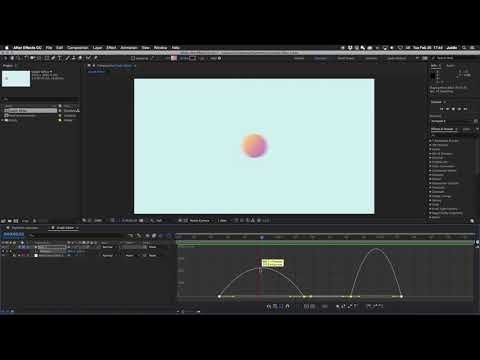The height and width of the screenshot is (360, 480).
Task: Open the Animation menu
Action: click(129, 48)
